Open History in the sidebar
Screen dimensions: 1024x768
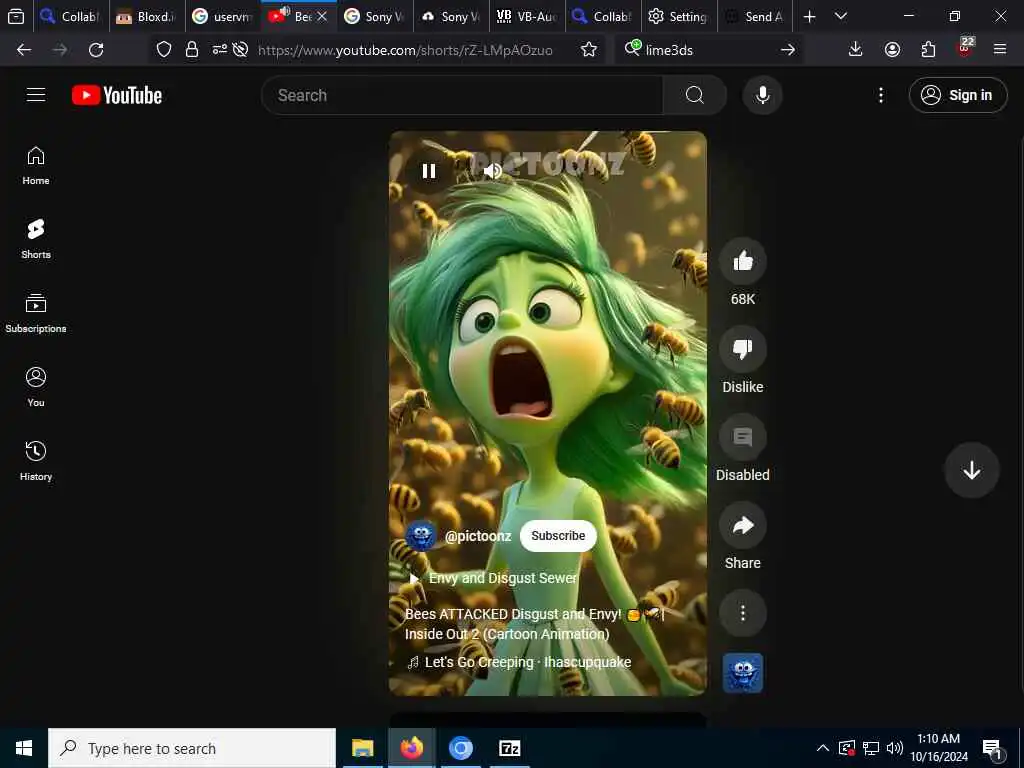(36, 461)
